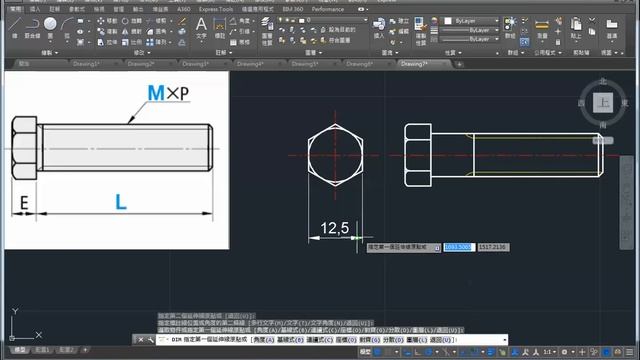Screen dimensions: 640x360
Task: Expand the Layers (圖層) panel
Action: 313,53
